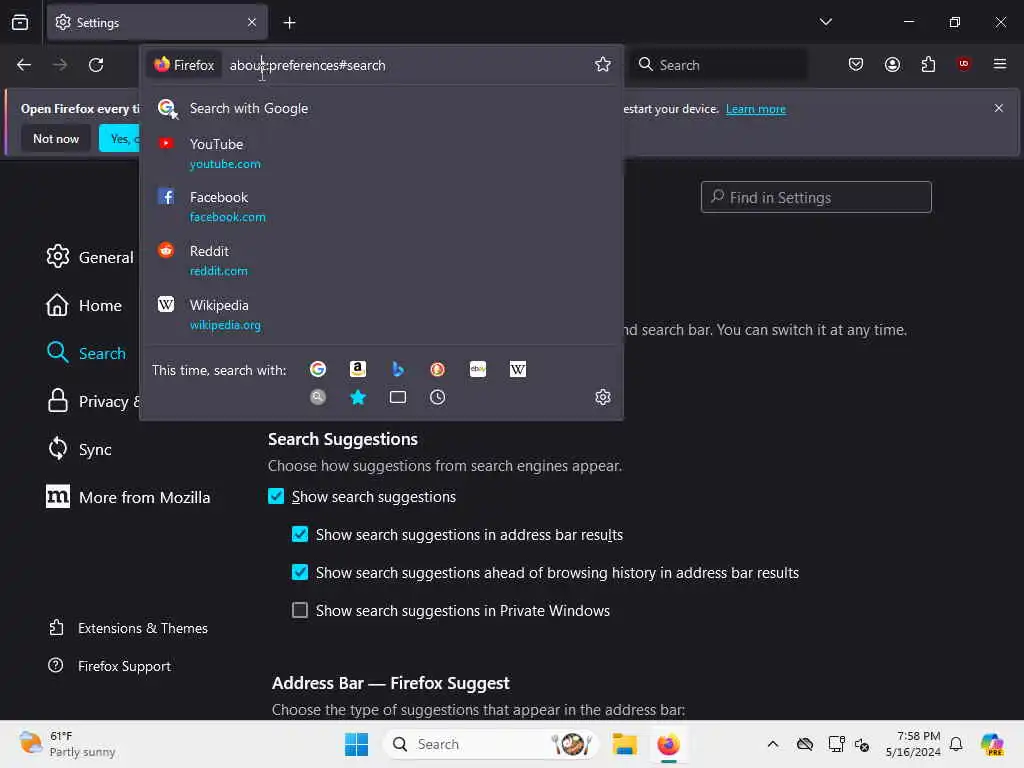Open YouTube suggestion in dropdown
Image resolution: width=1024 pixels, height=768 pixels.
tap(382, 153)
